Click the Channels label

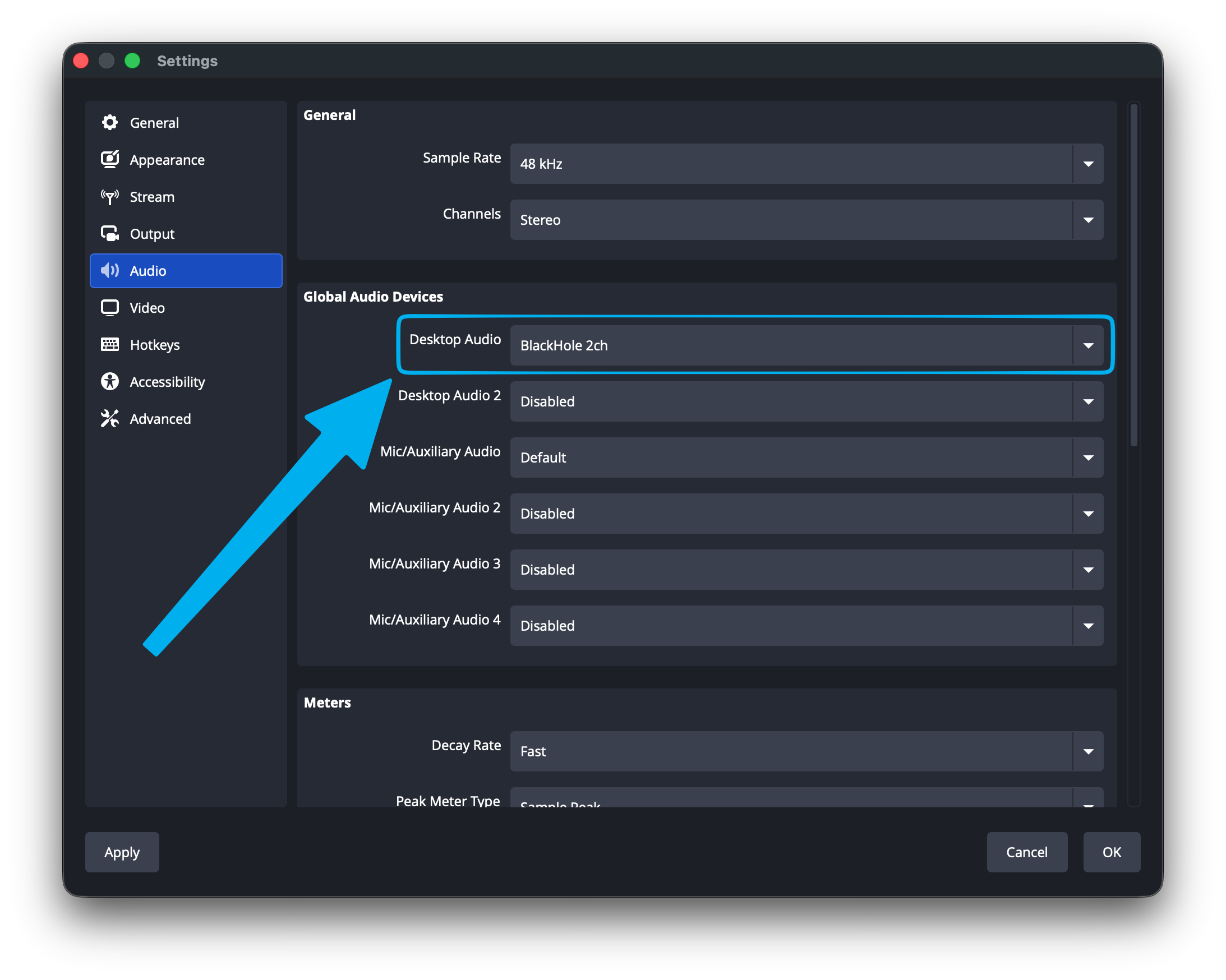pyautogui.click(x=472, y=213)
